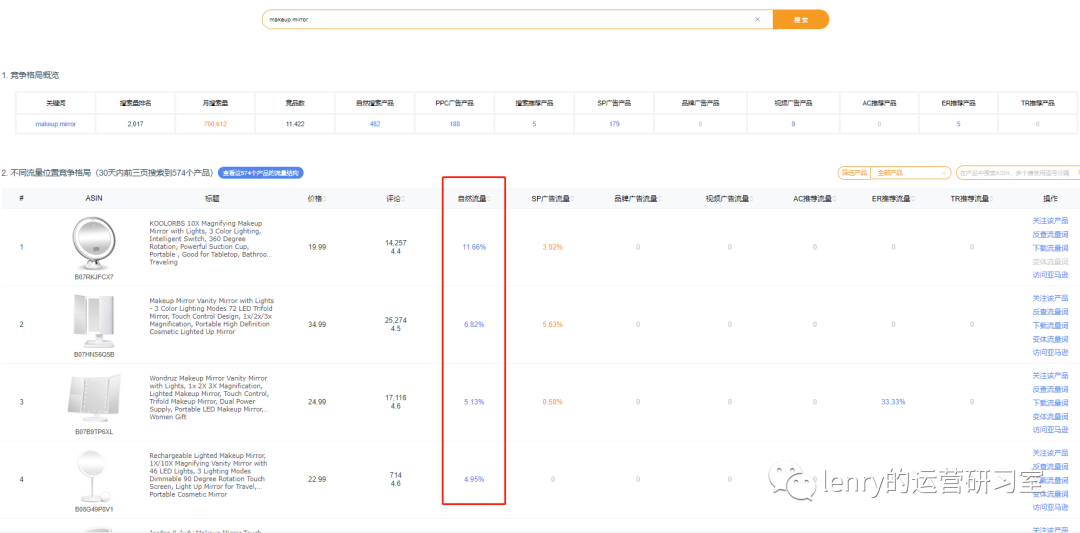Viewport: 1080px width, 533px height.
Task: Click 关注该产品 for Wondruz row
Action: [x=1050, y=375]
